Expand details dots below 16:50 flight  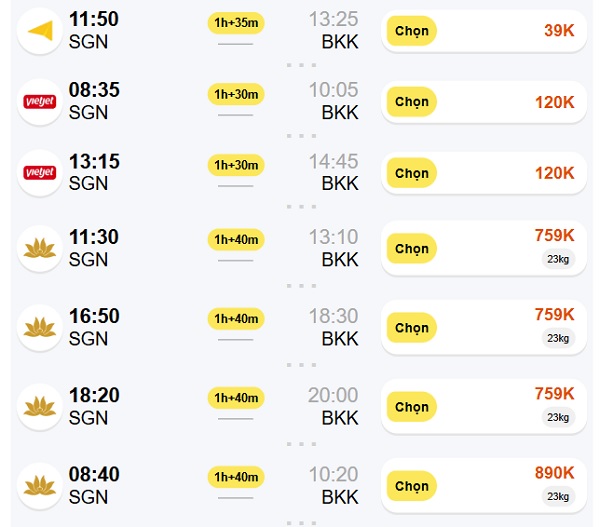302,365
